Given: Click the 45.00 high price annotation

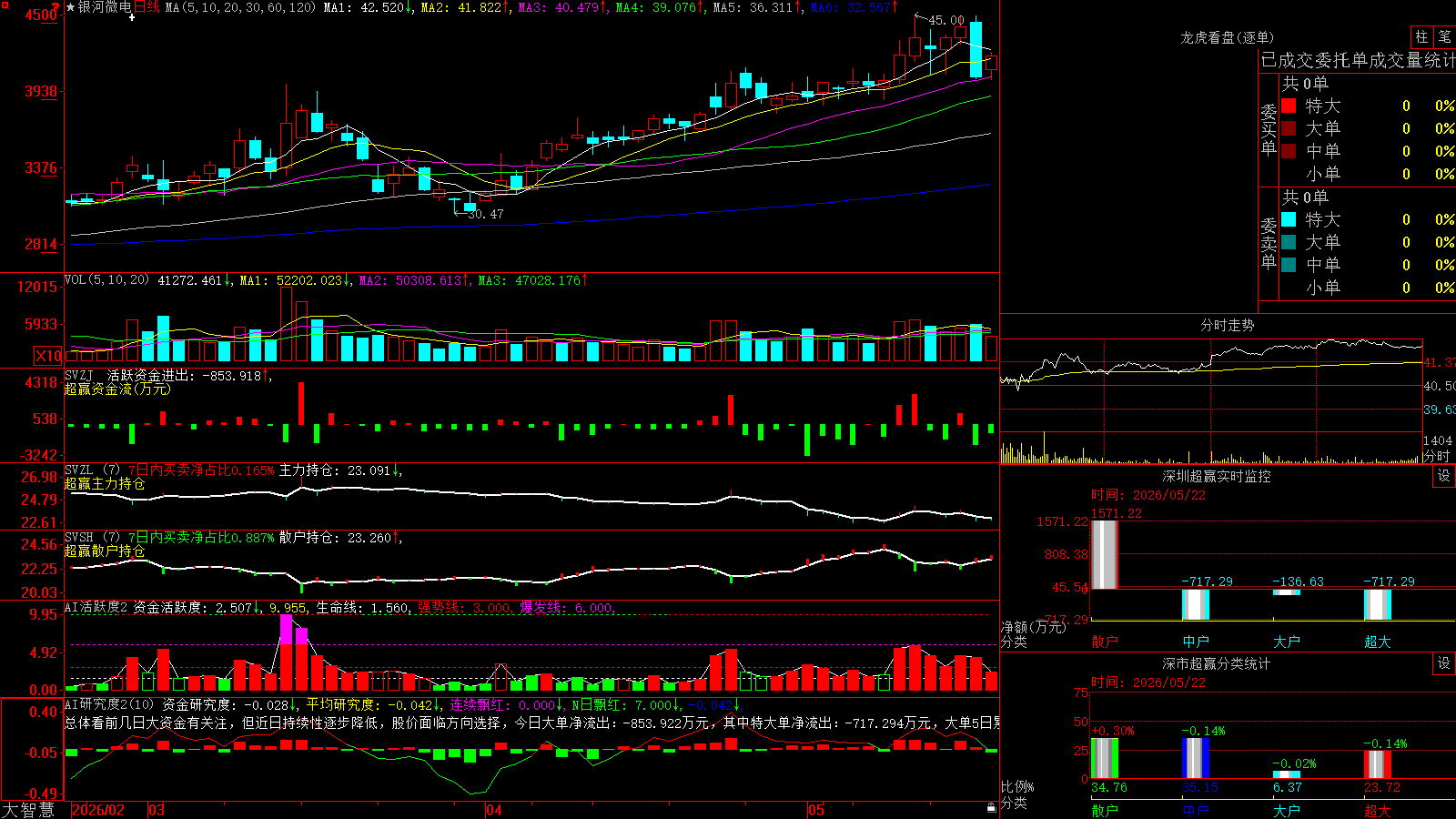Looking at the screenshot, I should pyautogui.click(x=946, y=20).
